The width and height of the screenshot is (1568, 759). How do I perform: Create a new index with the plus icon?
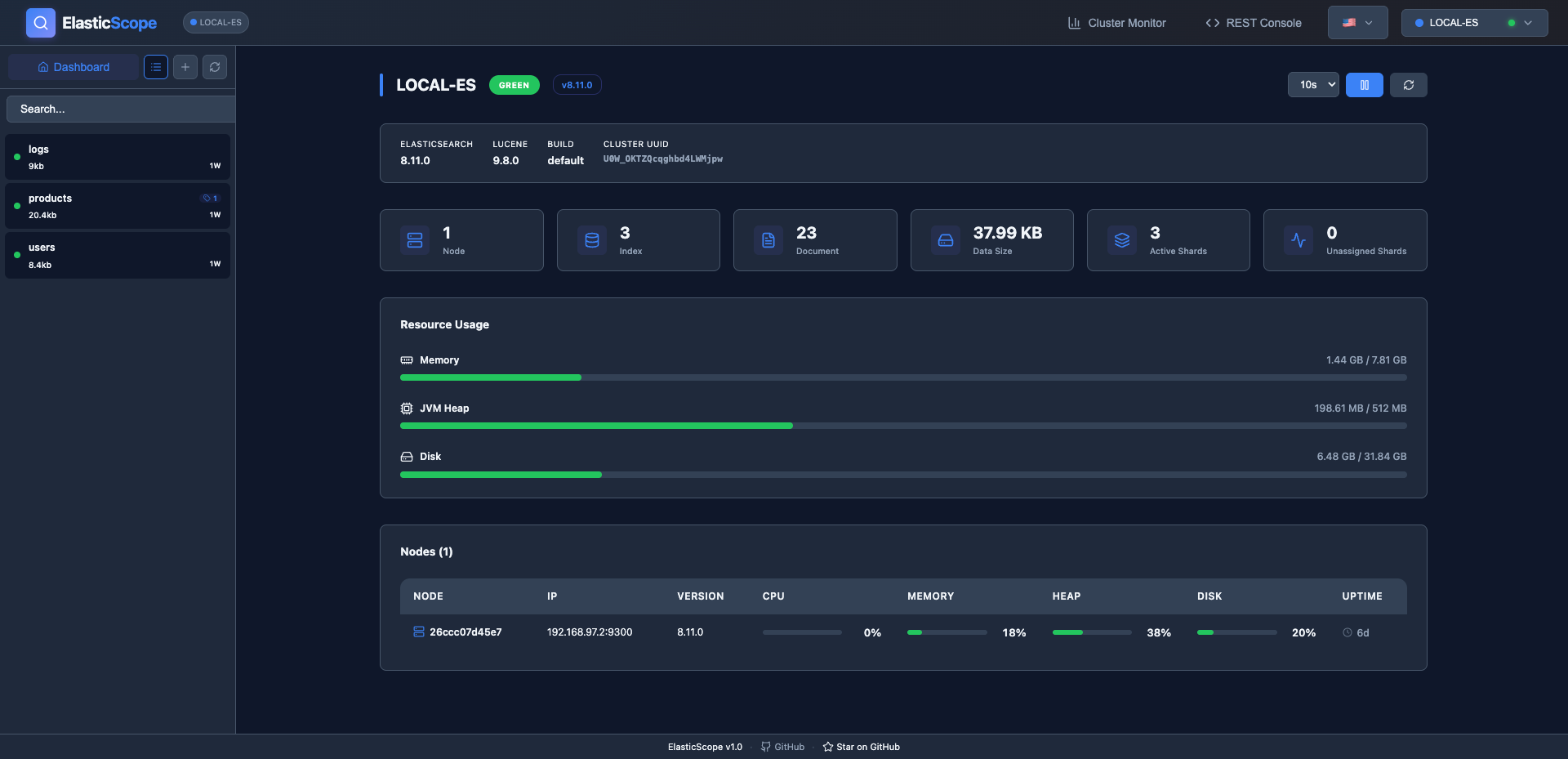point(185,67)
